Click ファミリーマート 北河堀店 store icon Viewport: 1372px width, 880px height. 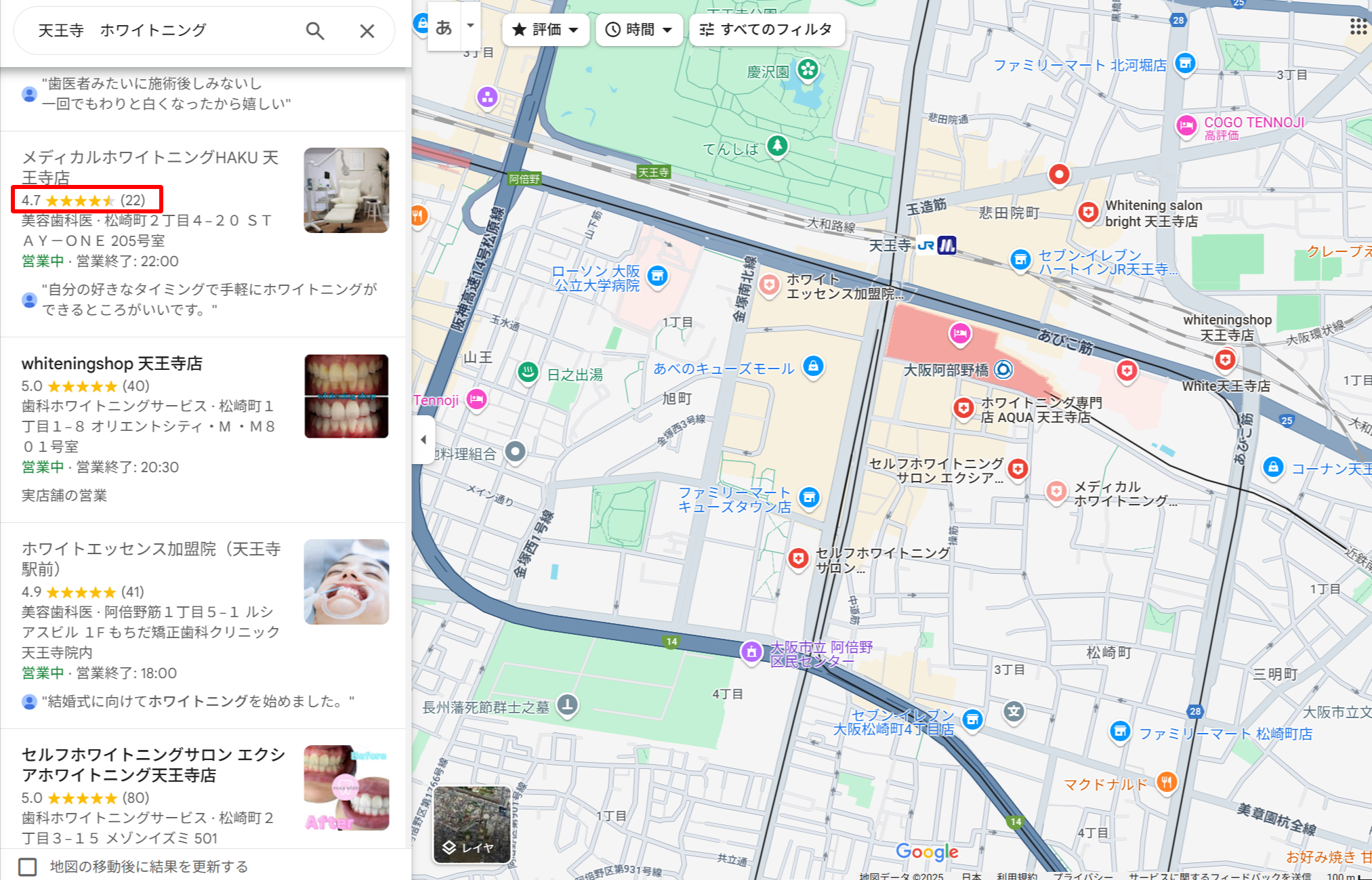[1184, 64]
